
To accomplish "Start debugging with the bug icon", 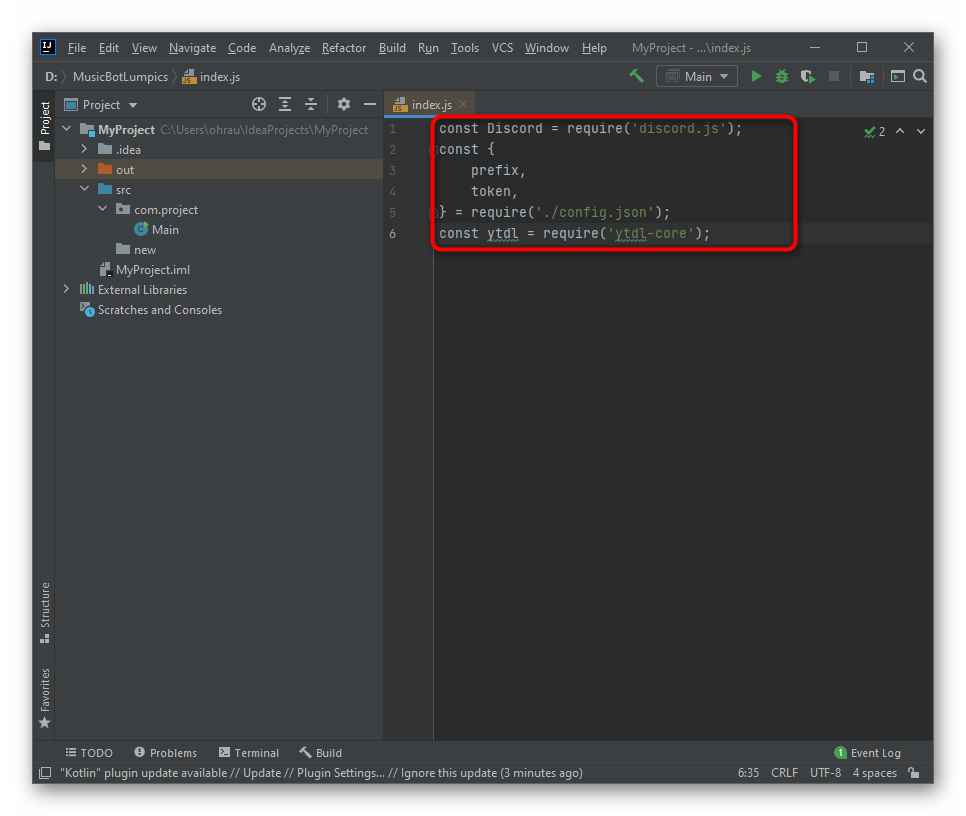I will point(782,76).
